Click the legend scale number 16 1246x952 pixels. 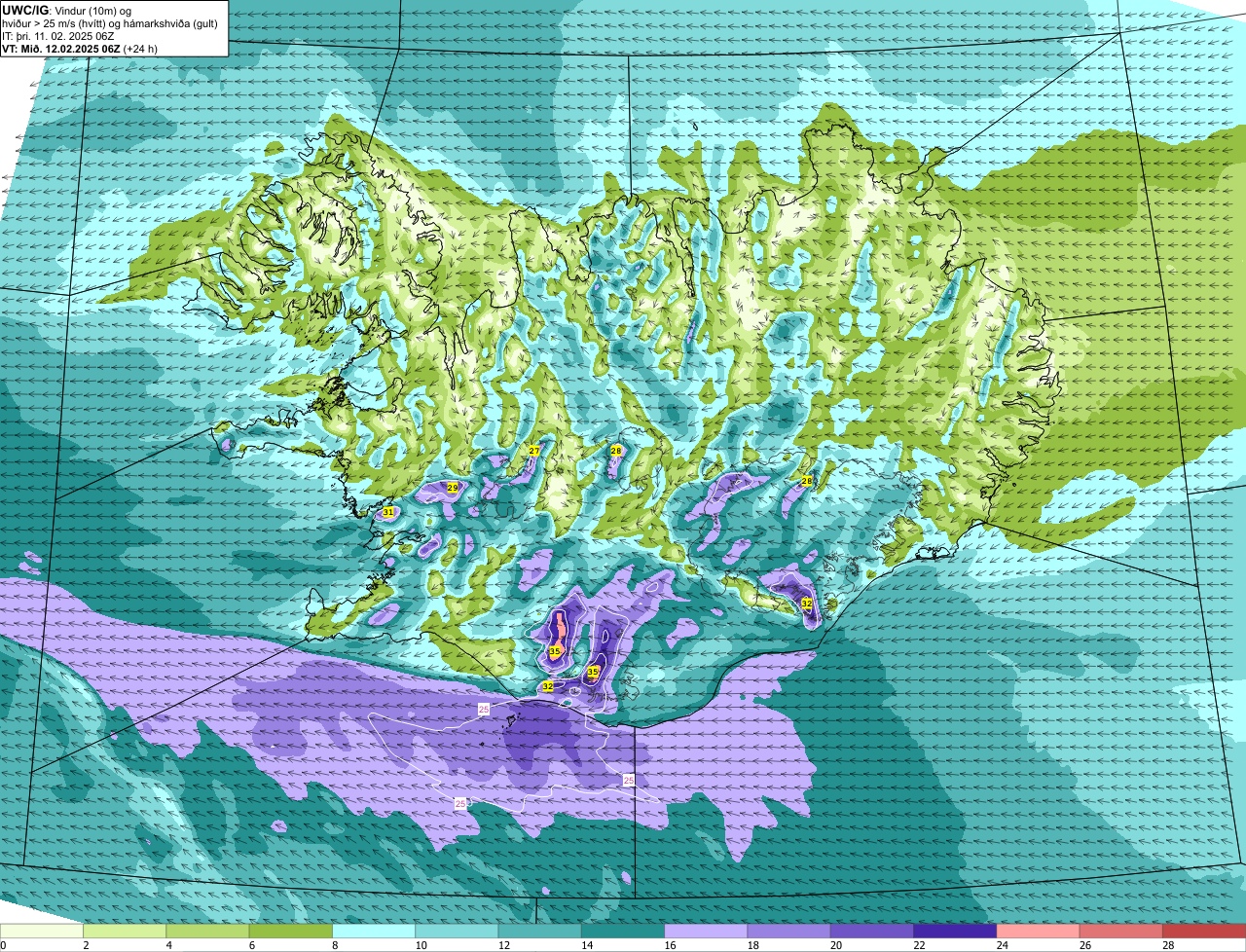[670, 945]
